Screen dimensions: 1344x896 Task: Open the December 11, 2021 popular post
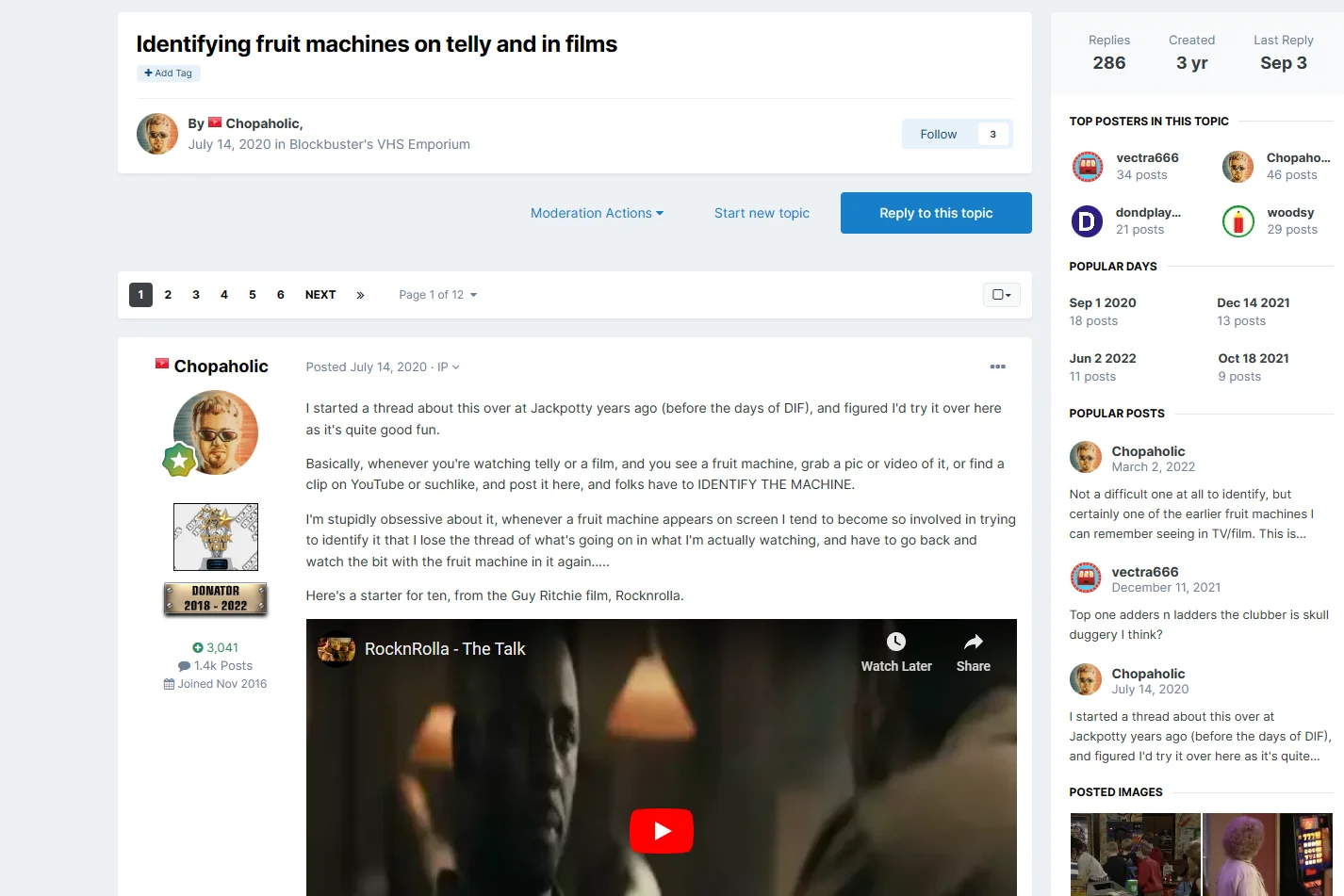[x=1166, y=588]
